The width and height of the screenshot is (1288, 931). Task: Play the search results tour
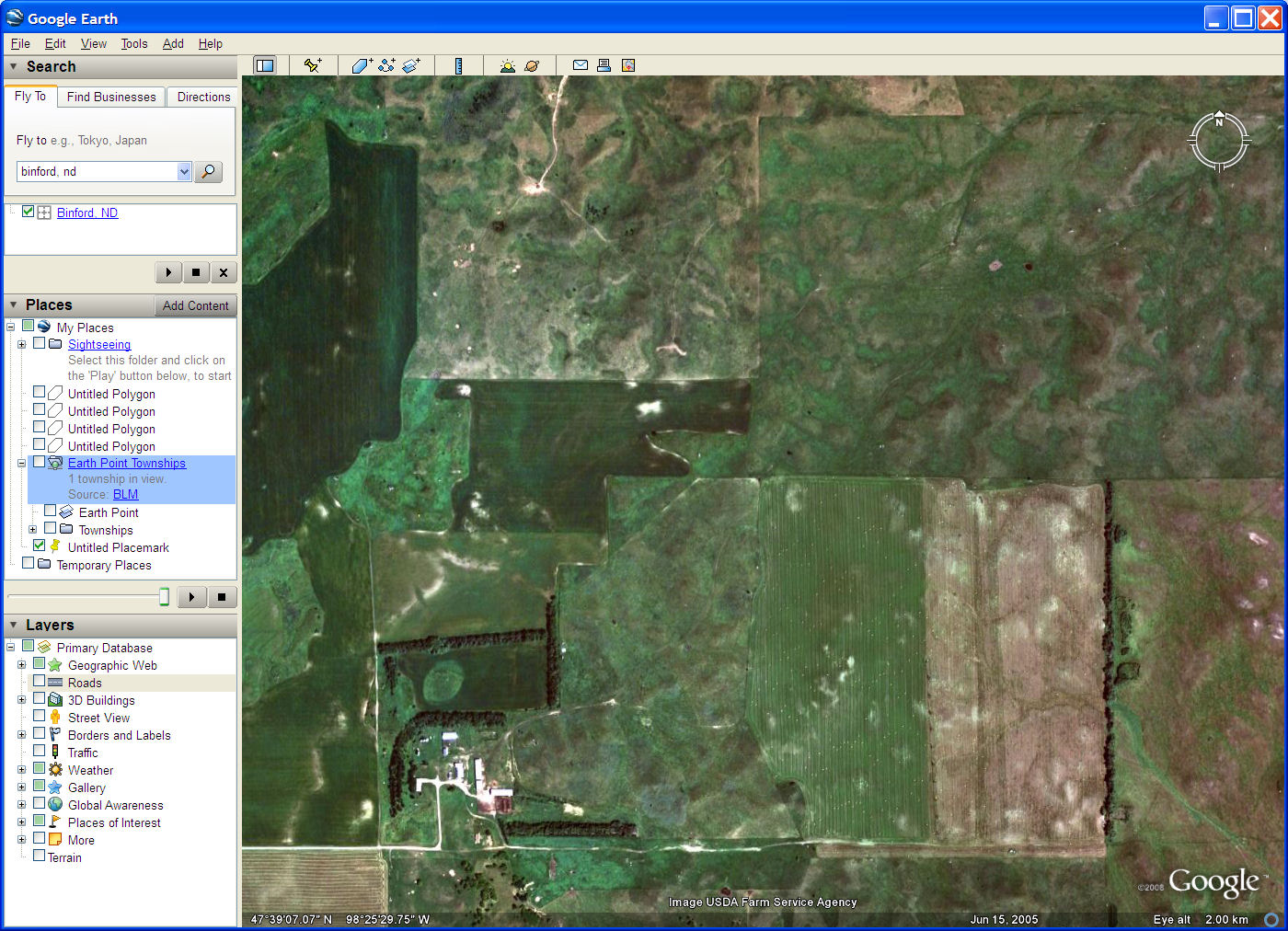[x=168, y=272]
